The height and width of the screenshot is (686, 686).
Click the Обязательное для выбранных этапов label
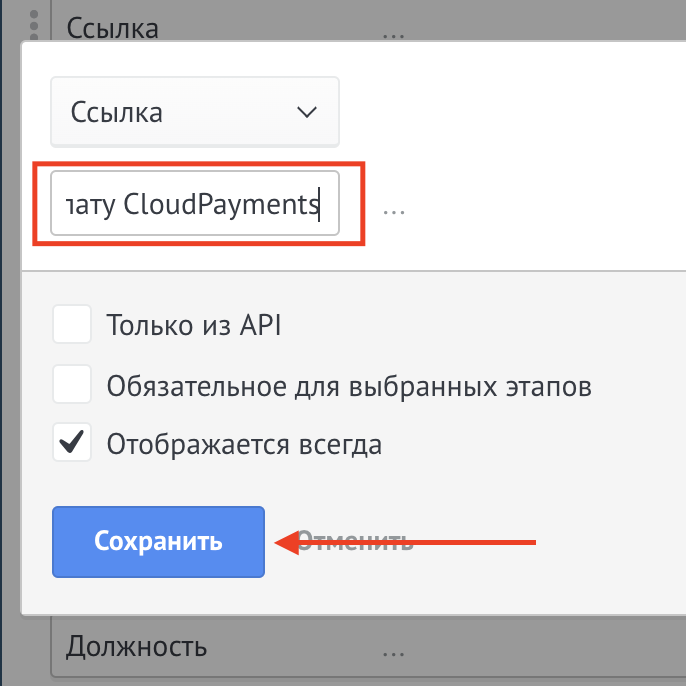[349, 384]
